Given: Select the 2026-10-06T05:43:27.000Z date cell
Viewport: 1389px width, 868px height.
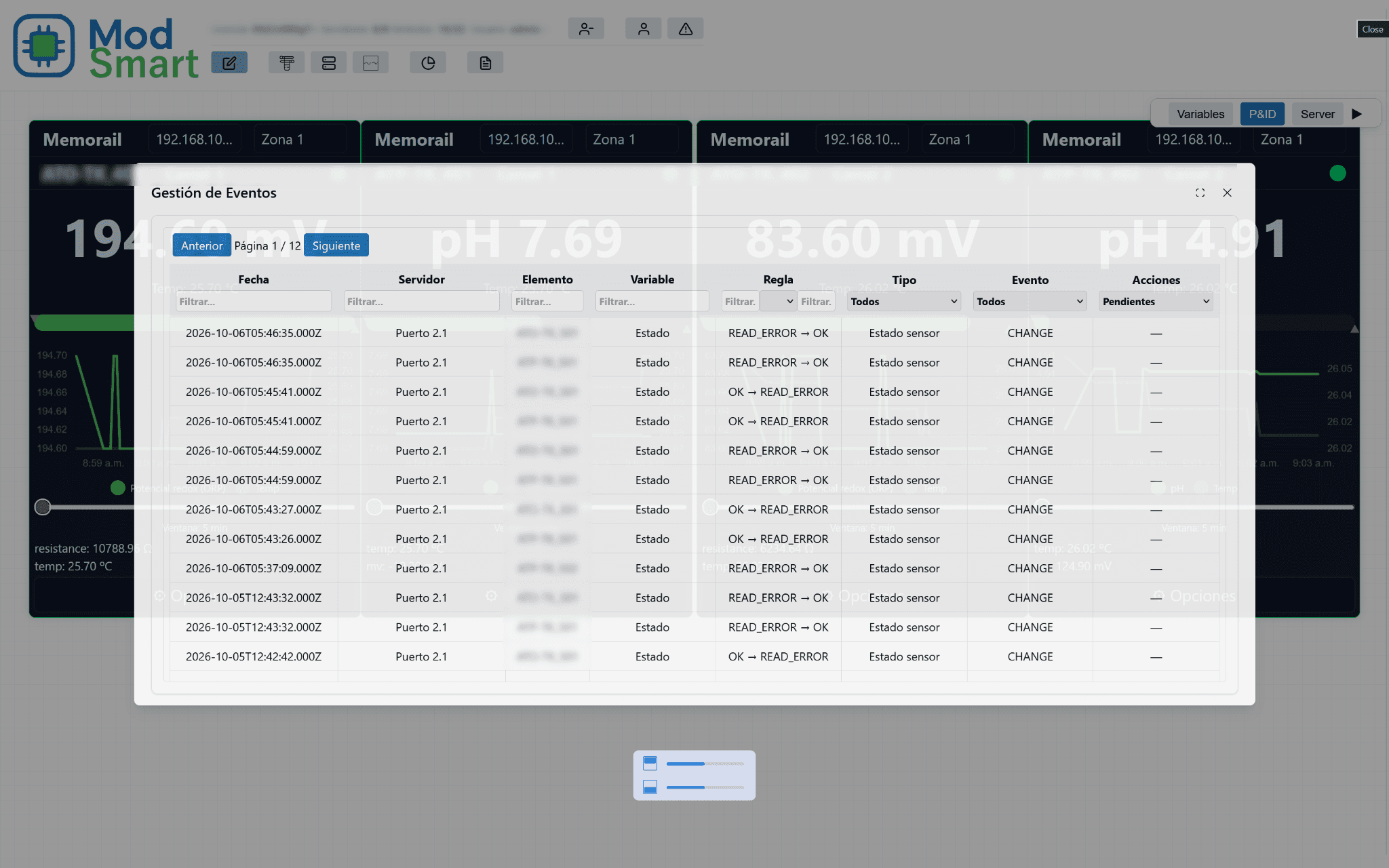Looking at the screenshot, I should click(x=254, y=509).
